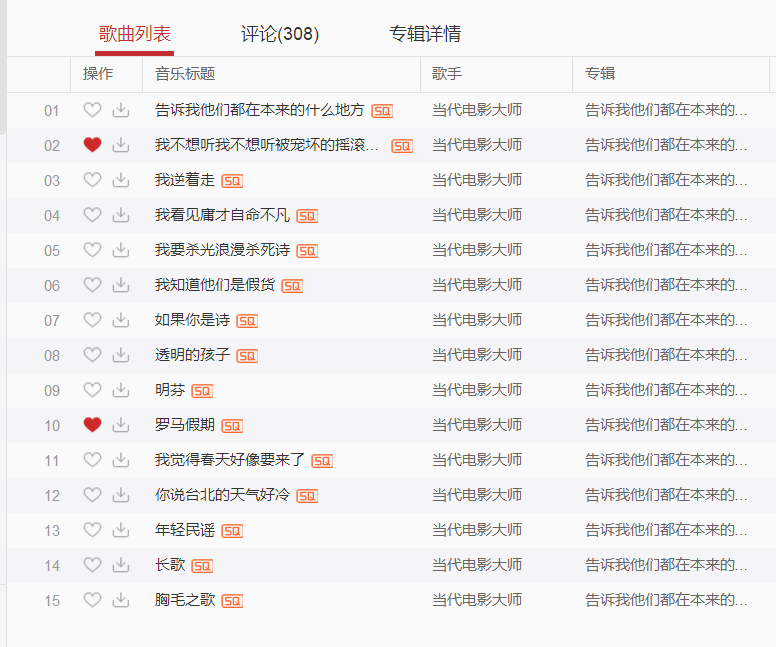Viewport: 776px width, 647px height.
Task: Open 评论(308) comments tab
Action: [x=280, y=34]
